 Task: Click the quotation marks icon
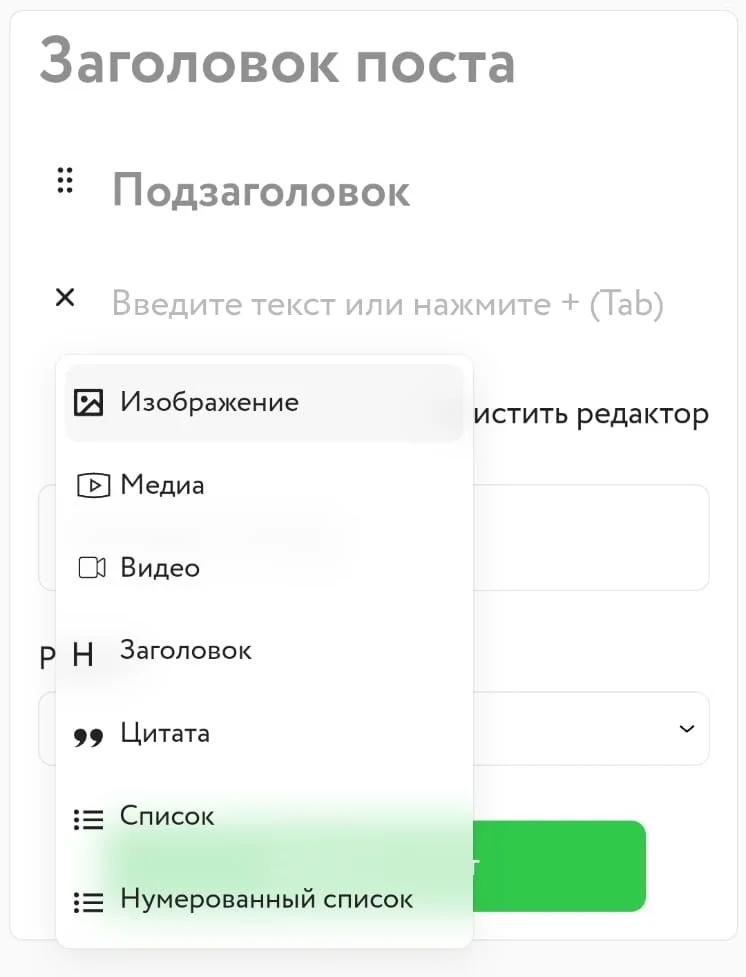[89, 738]
